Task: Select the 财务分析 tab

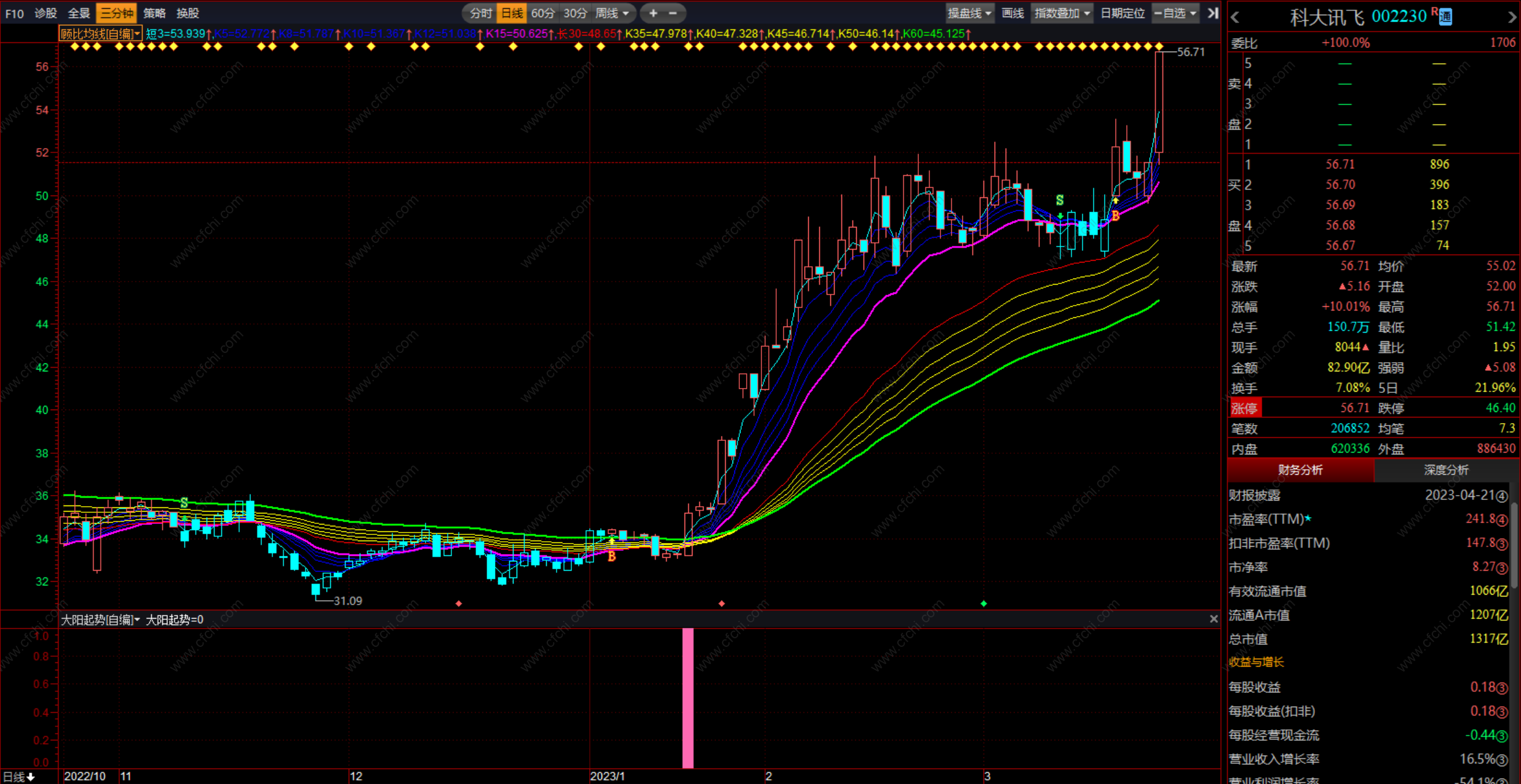Action: pyautogui.click(x=1300, y=470)
